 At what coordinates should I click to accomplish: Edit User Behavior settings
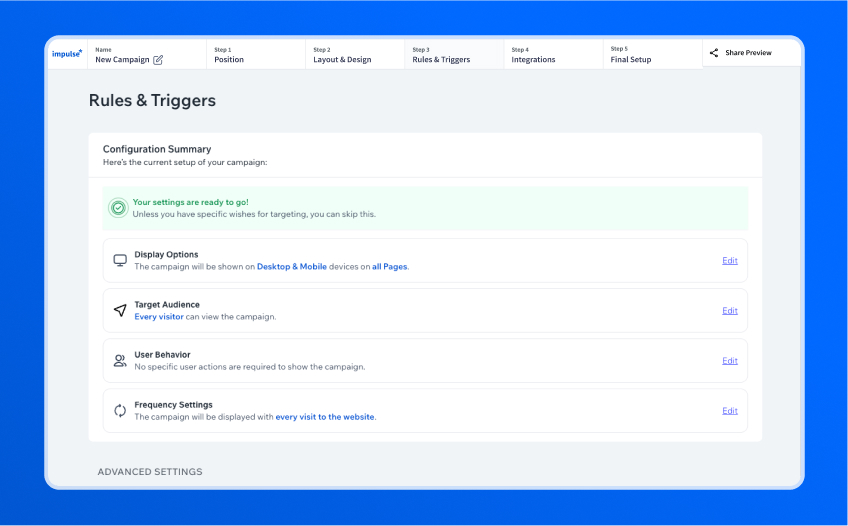(x=730, y=361)
